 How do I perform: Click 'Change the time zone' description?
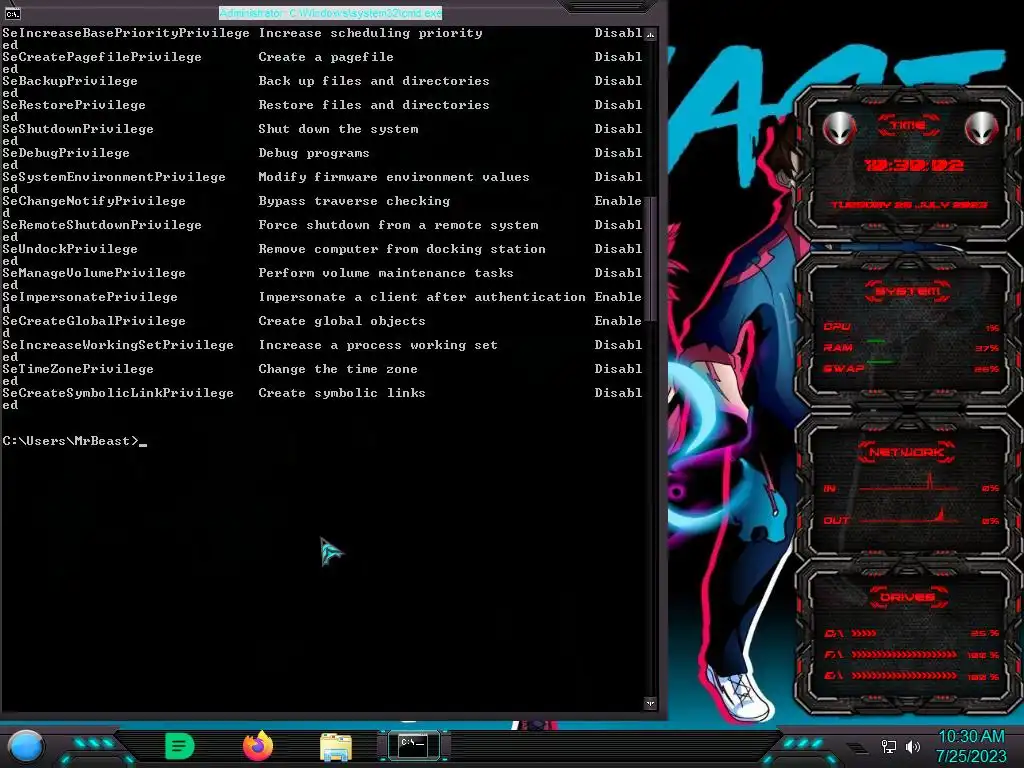click(338, 369)
